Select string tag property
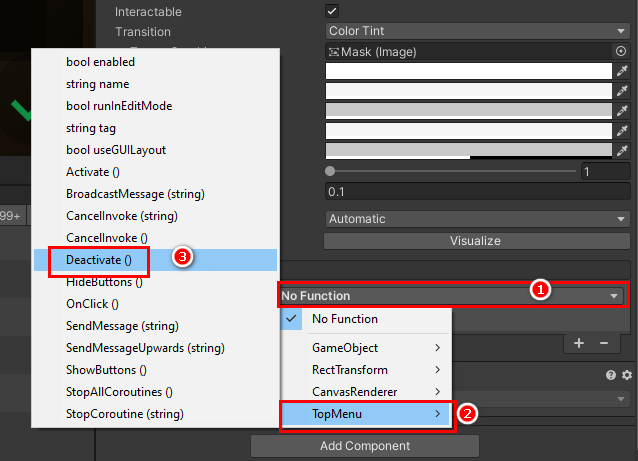The image size is (638, 461). pyautogui.click(x=155, y=128)
